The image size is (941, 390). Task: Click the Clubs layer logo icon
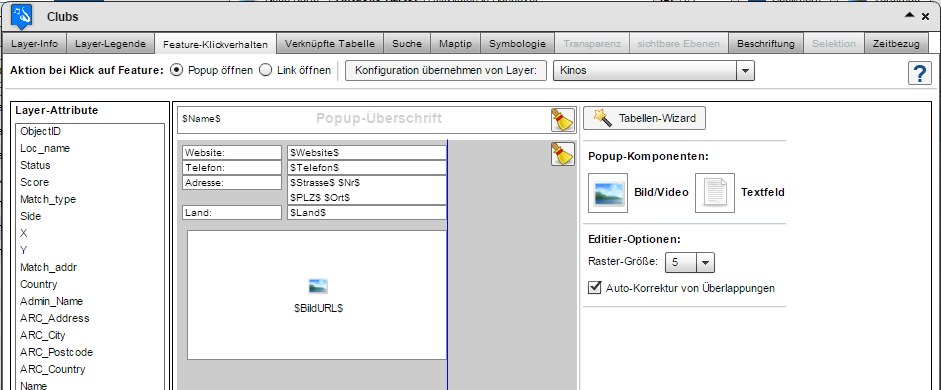point(22,16)
